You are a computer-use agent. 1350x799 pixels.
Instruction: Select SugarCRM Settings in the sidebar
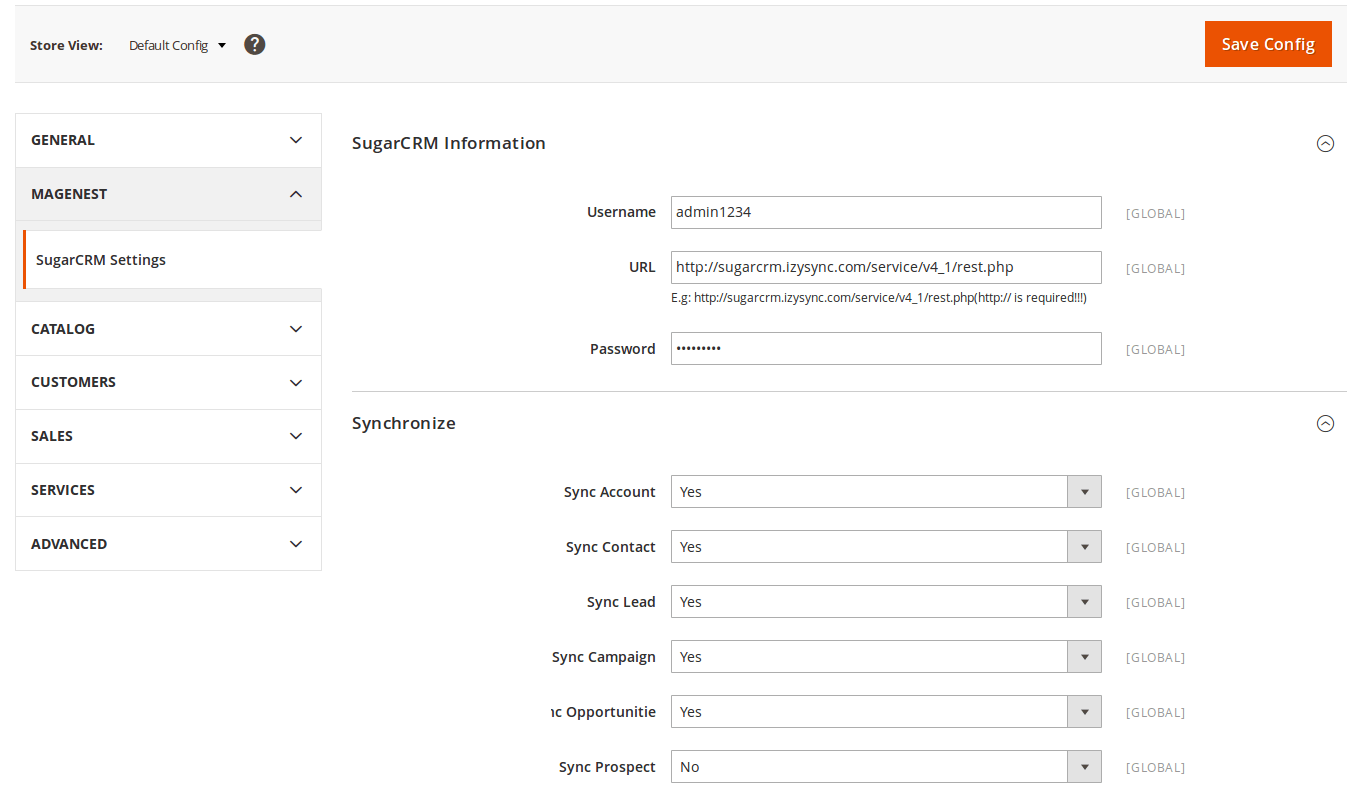(x=172, y=260)
